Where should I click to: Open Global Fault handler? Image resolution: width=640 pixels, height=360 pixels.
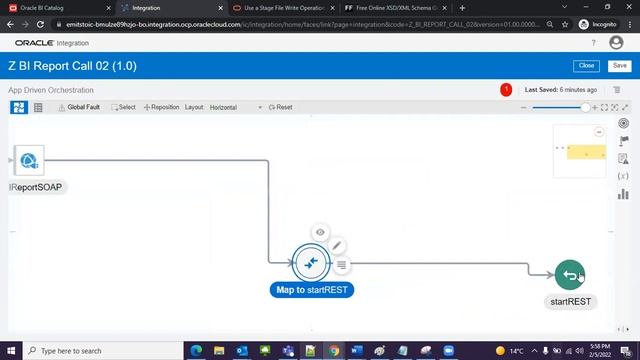click(79, 107)
